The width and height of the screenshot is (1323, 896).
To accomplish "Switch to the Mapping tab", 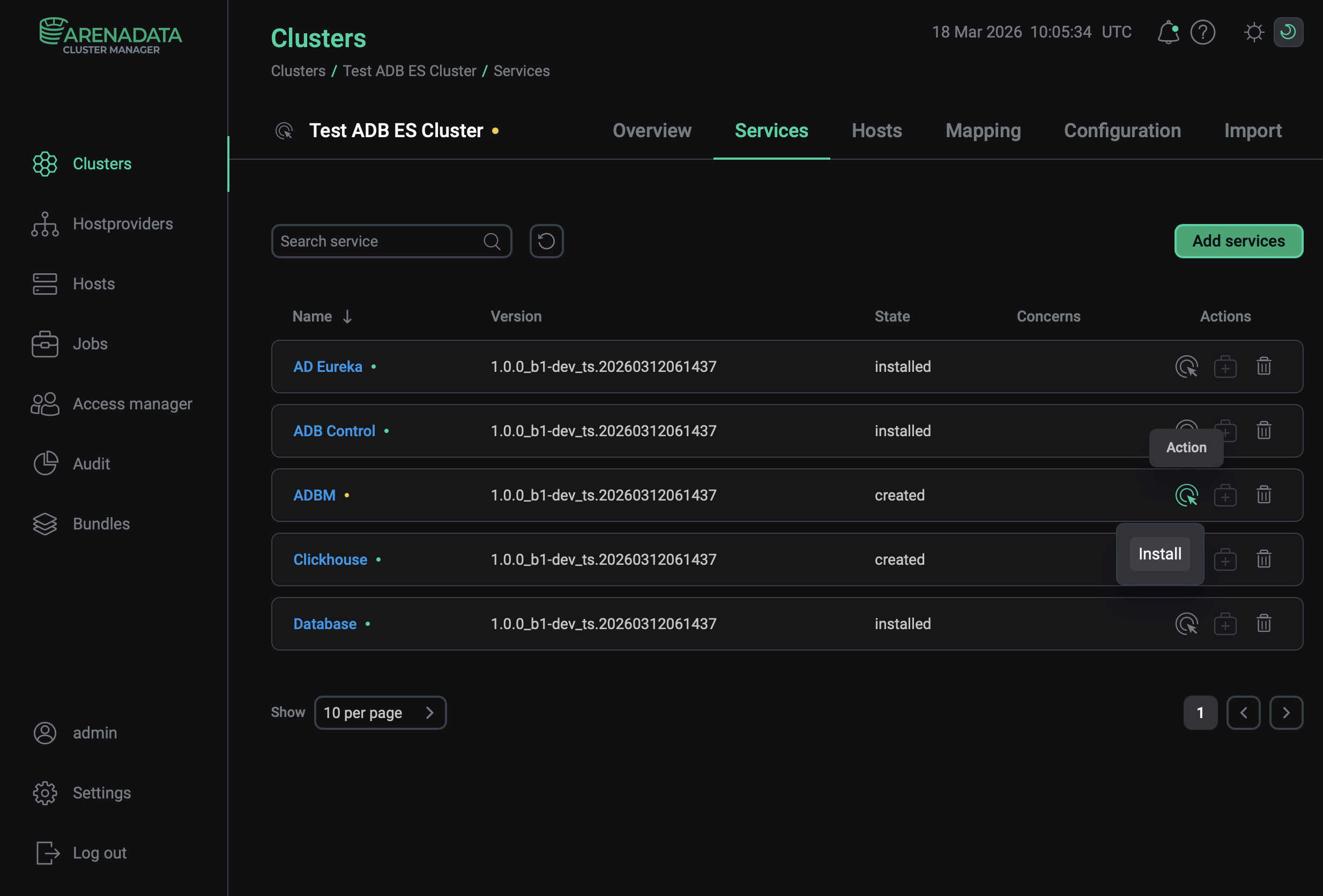I will click(983, 131).
